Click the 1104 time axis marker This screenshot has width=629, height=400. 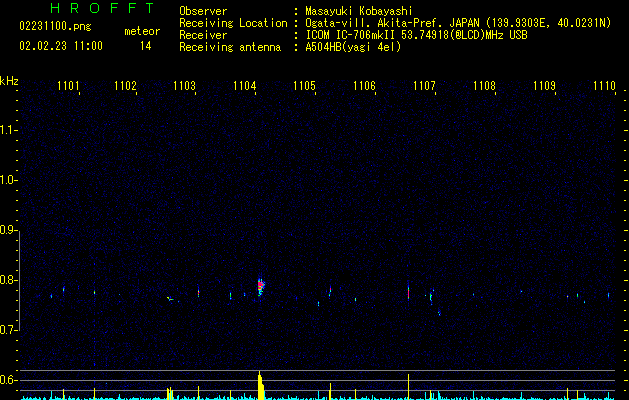[245, 85]
